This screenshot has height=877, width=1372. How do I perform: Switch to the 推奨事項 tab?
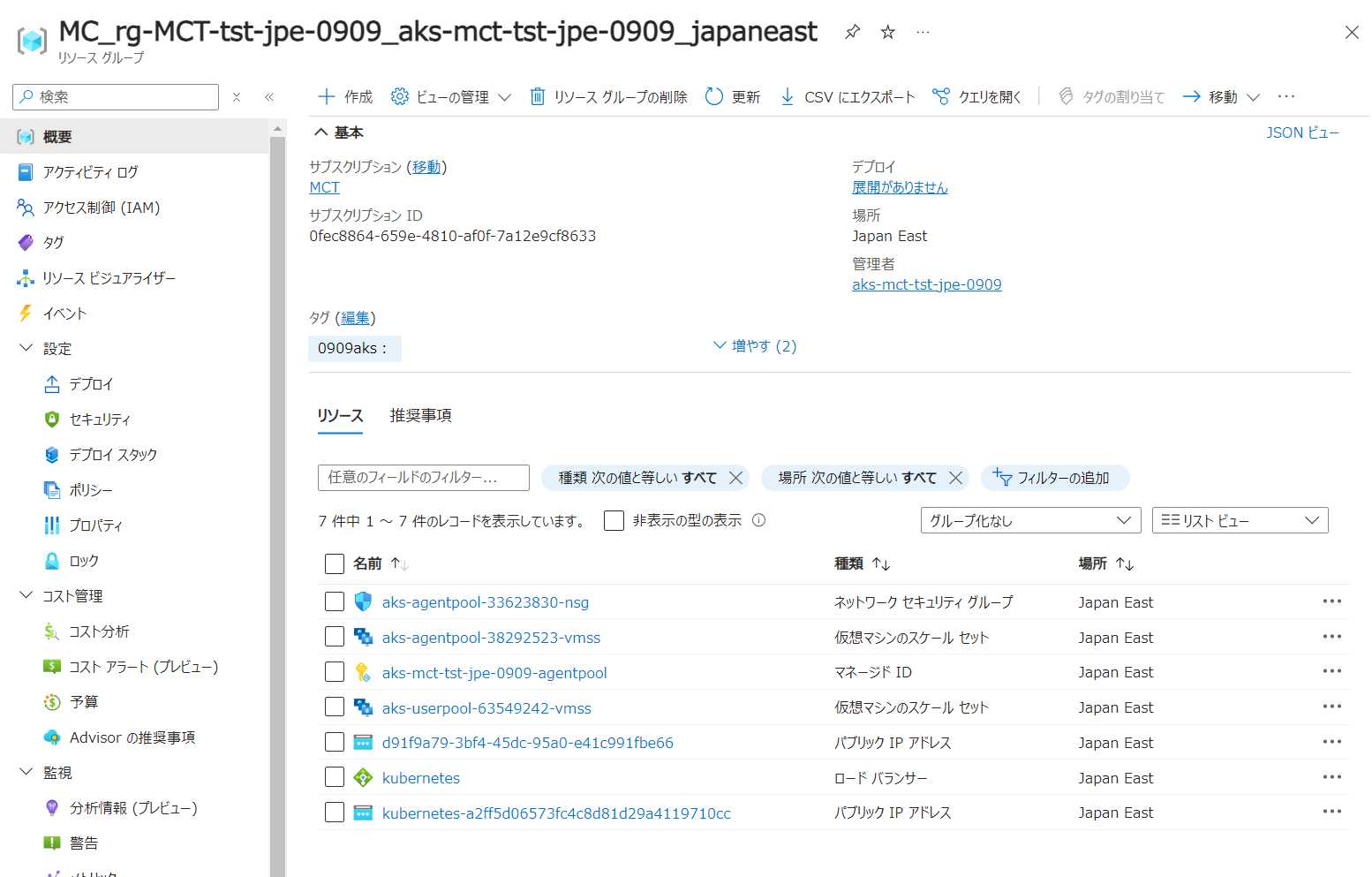pos(421,415)
